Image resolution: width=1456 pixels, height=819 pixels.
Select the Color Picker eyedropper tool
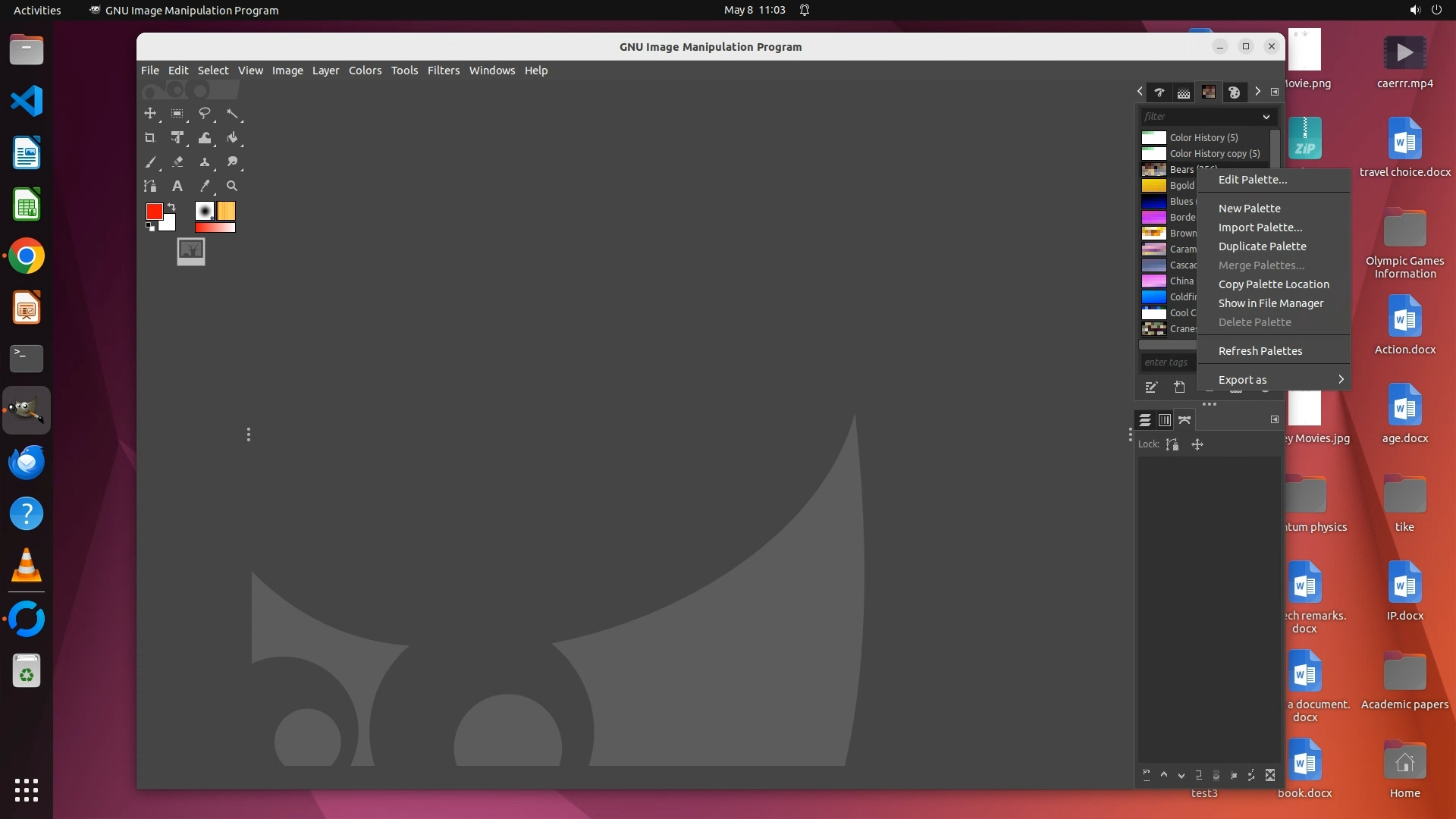pos(205,186)
